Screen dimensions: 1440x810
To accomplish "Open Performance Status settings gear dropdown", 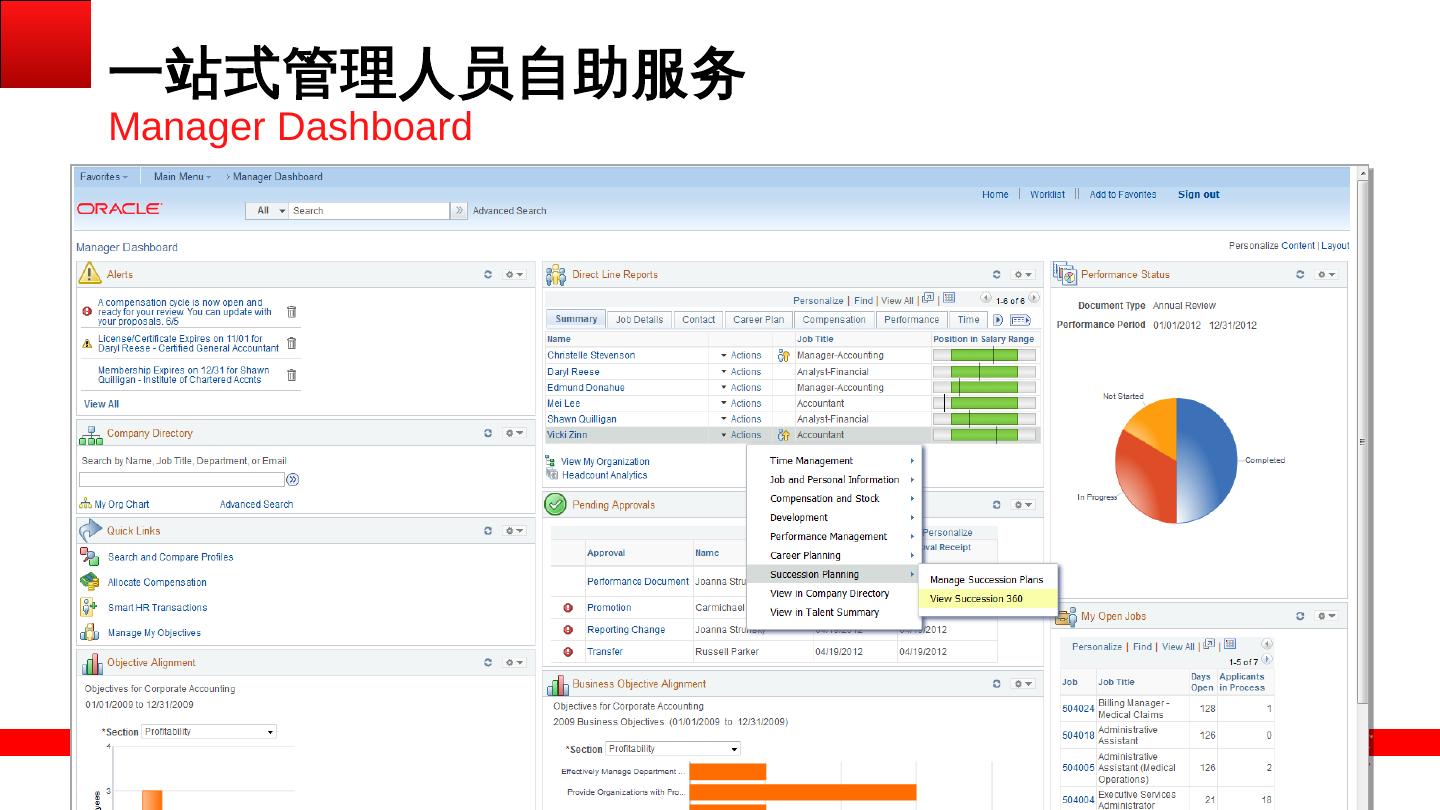I will (1326, 274).
